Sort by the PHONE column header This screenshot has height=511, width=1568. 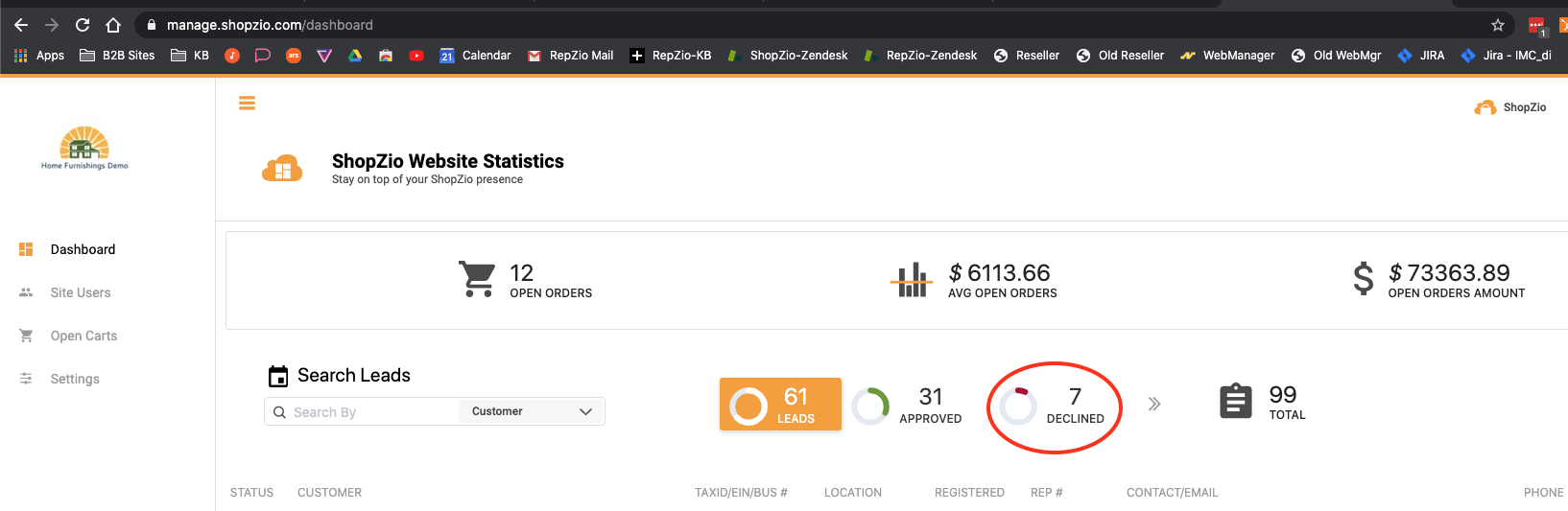click(1543, 493)
